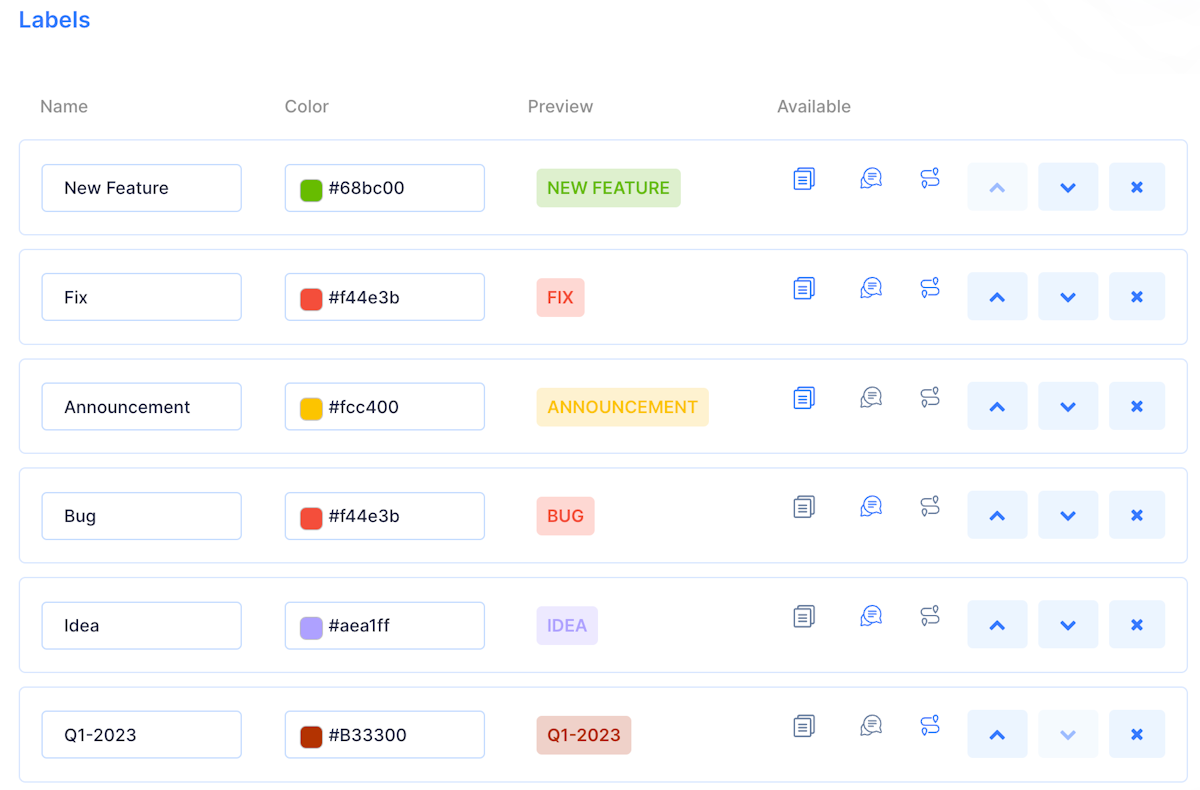Screen dimensions: 1200x790
Task: Delete the Fix label
Action: click(x=1137, y=296)
